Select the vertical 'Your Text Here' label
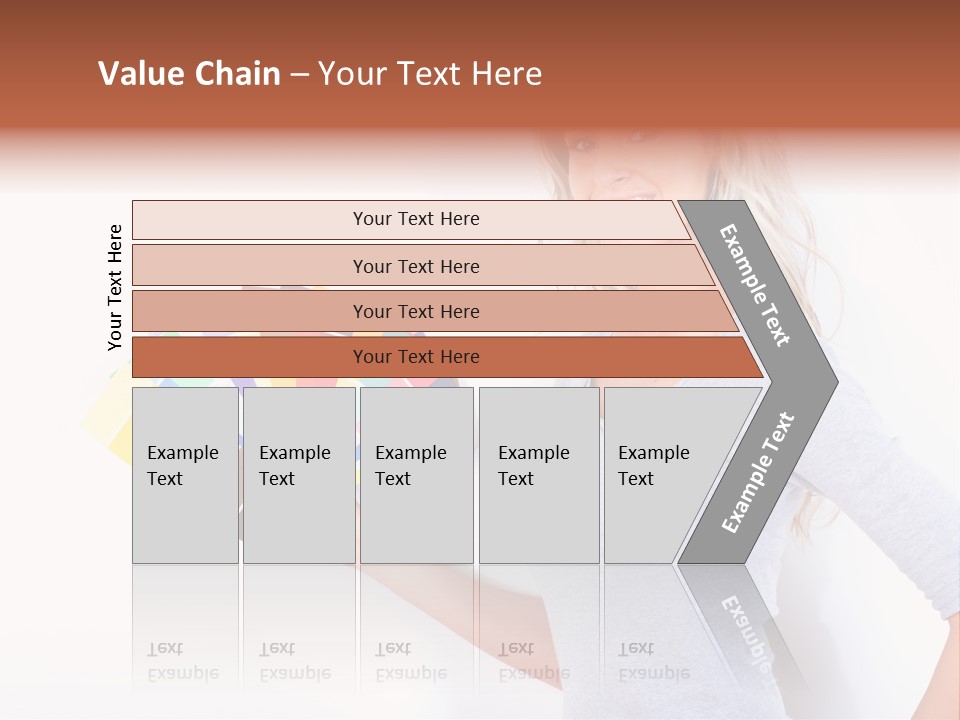This screenshot has width=960, height=720. [x=115, y=288]
